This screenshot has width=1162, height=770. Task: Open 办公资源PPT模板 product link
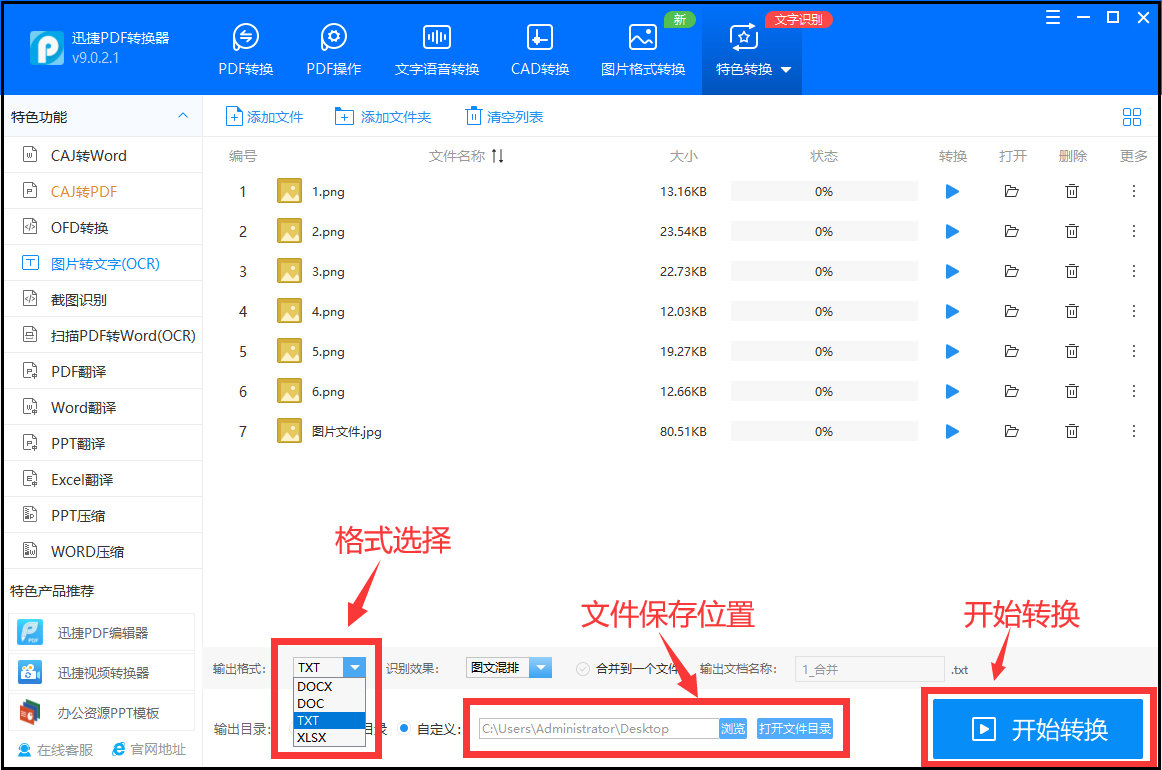(103, 713)
